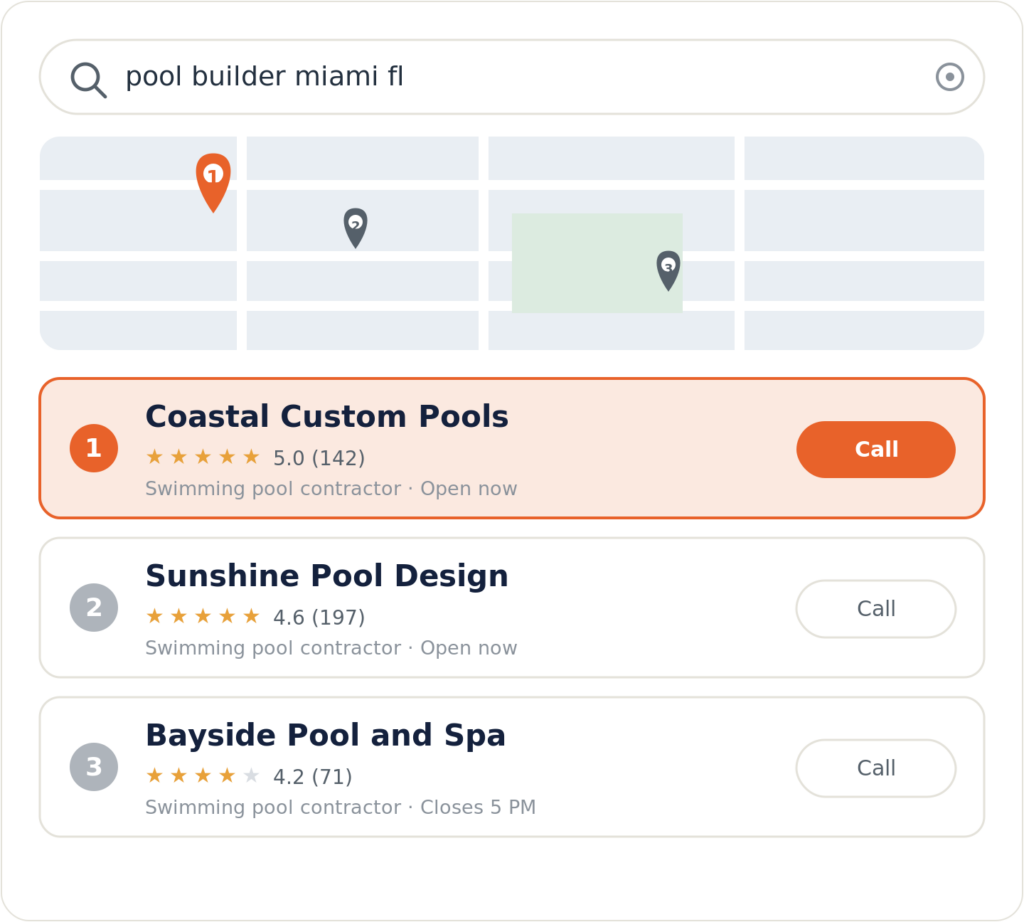Open the Bayside Pool and Spa listing title
1024x922 pixels.
(x=325, y=735)
